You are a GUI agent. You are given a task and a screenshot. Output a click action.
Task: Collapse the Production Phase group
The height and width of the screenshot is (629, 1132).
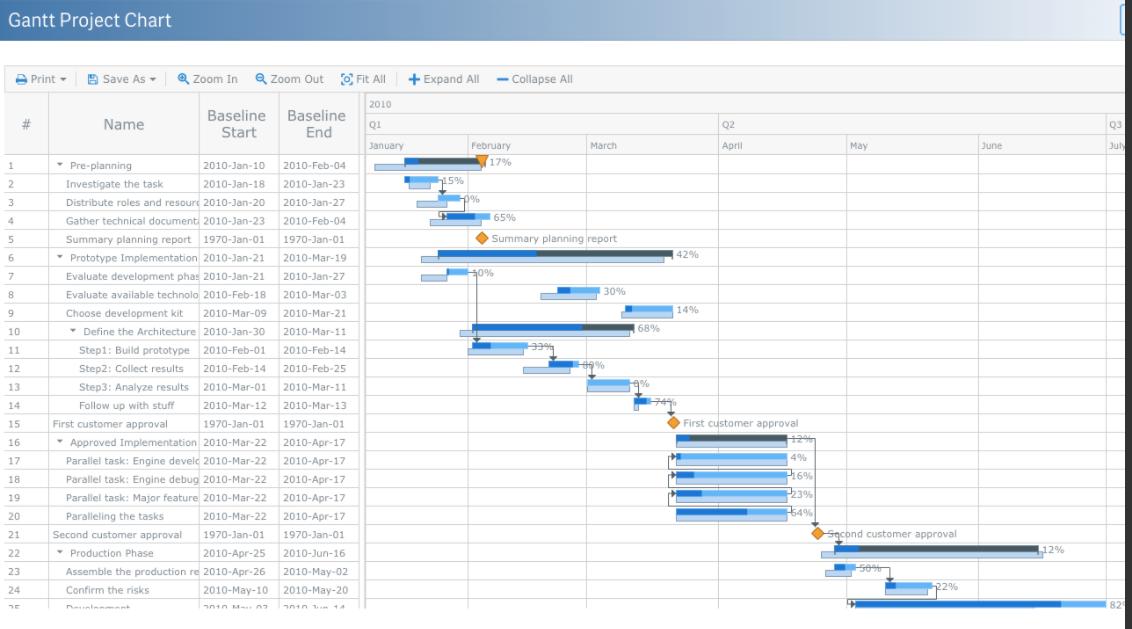click(60, 553)
